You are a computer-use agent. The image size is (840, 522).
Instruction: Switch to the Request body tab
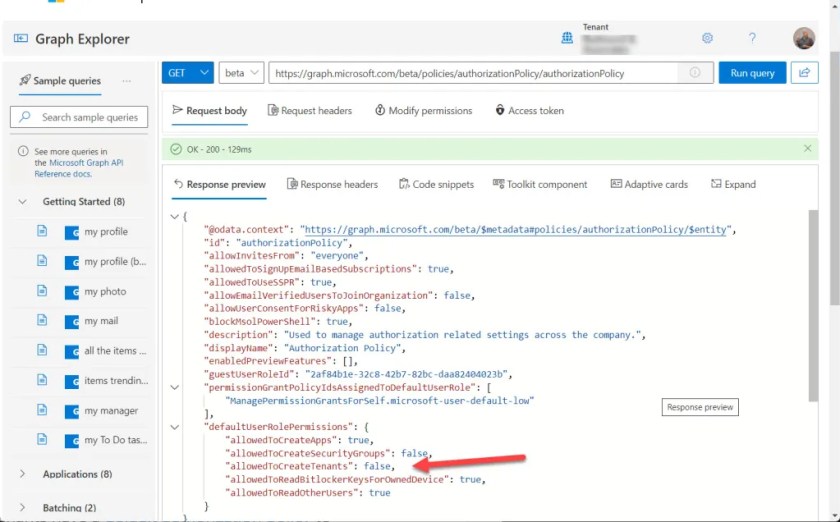(209, 111)
